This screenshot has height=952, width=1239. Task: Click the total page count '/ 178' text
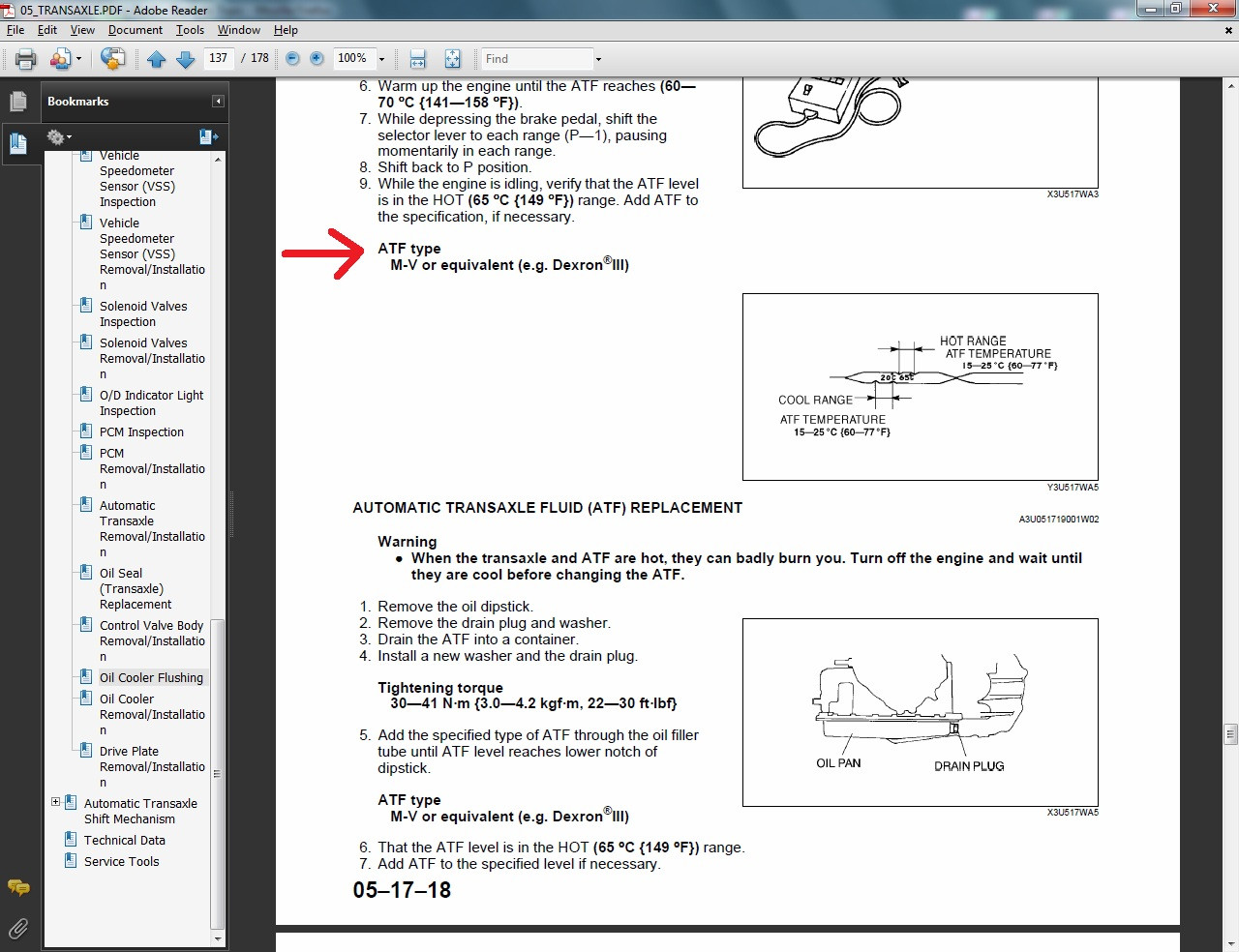tap(256, 58)
